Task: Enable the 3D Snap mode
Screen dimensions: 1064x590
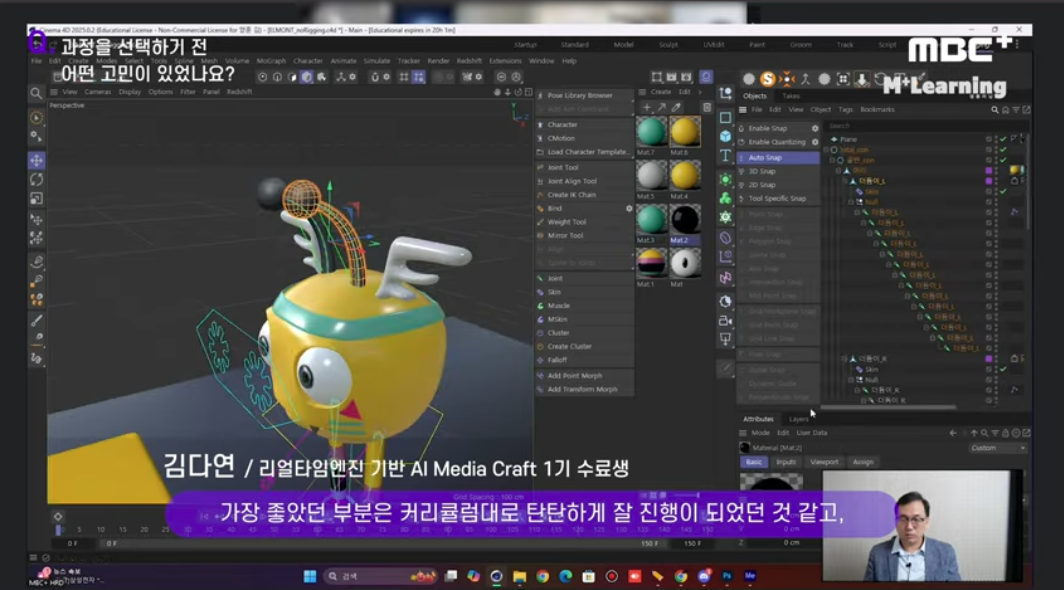Action: coord(761,171)
